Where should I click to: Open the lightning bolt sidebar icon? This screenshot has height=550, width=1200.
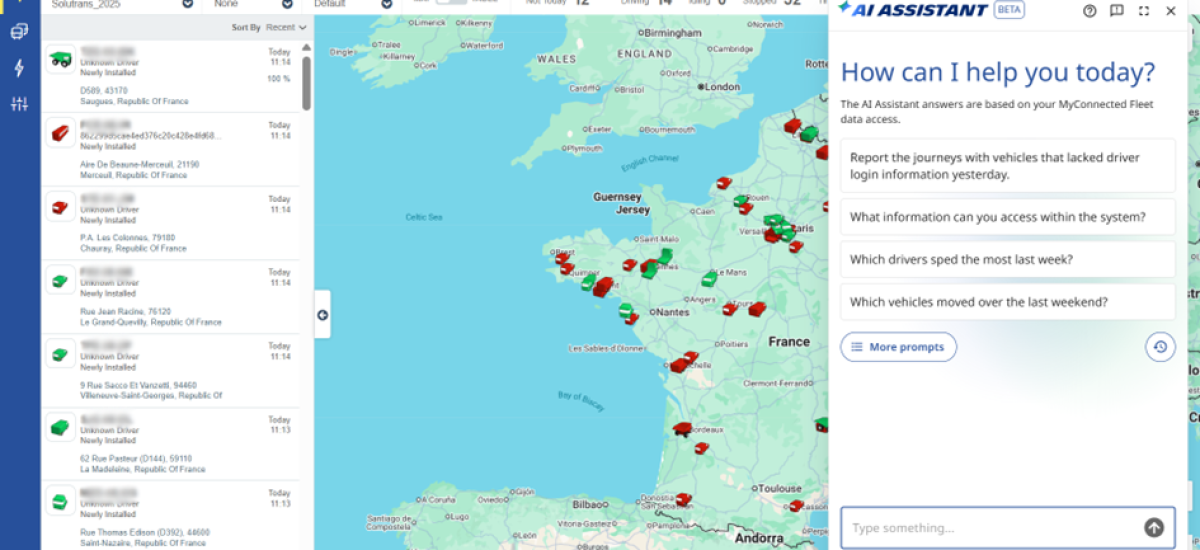(19, 68)
